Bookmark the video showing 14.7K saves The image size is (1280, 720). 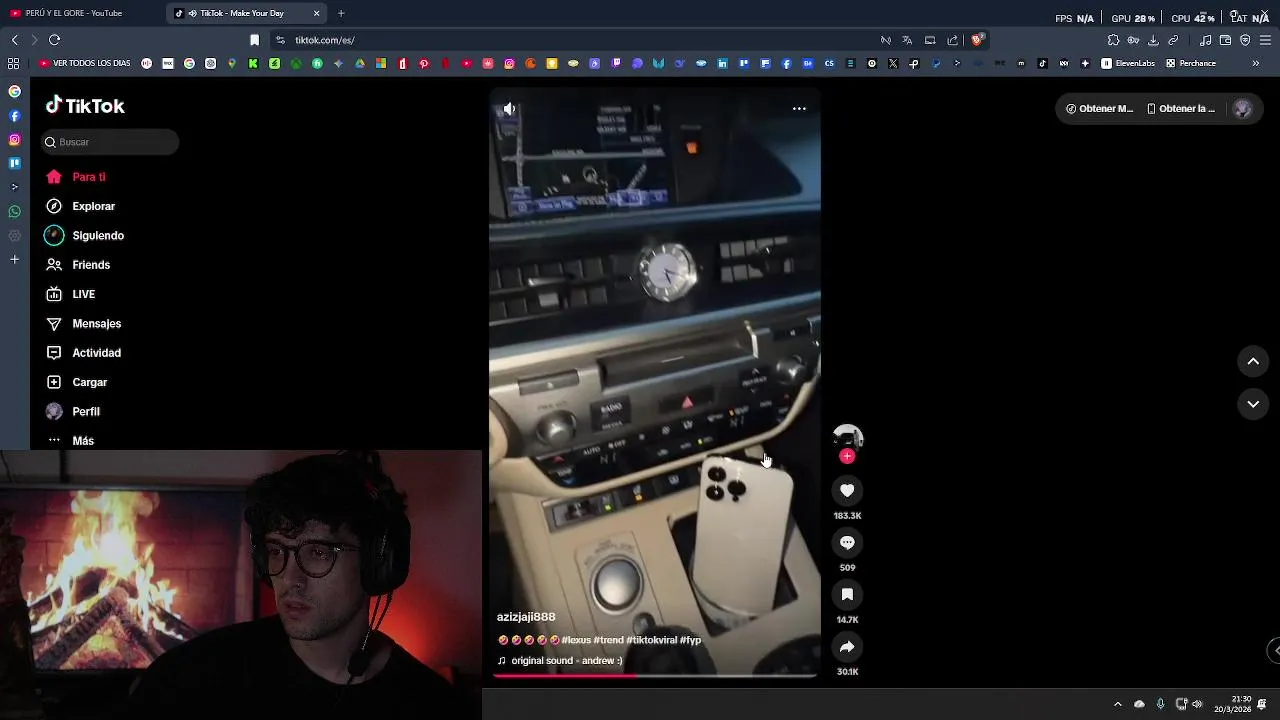847,594
